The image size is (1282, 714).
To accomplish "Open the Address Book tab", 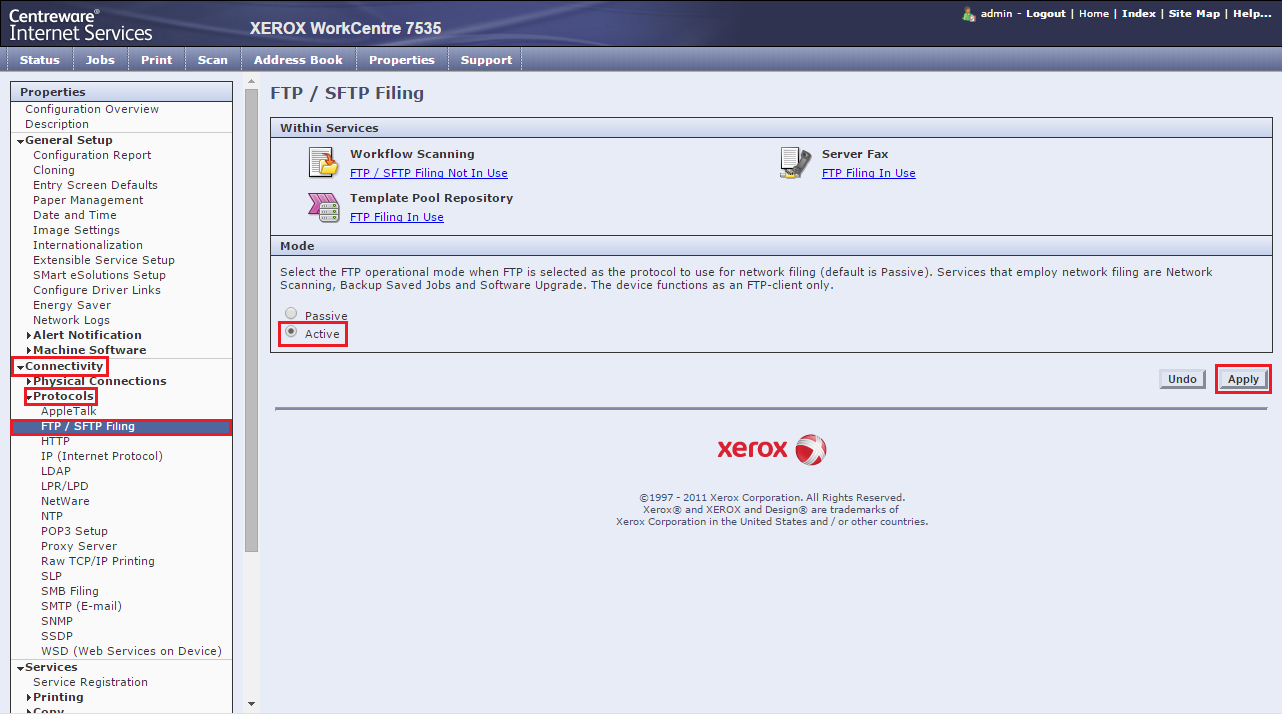I will point(298,60).
